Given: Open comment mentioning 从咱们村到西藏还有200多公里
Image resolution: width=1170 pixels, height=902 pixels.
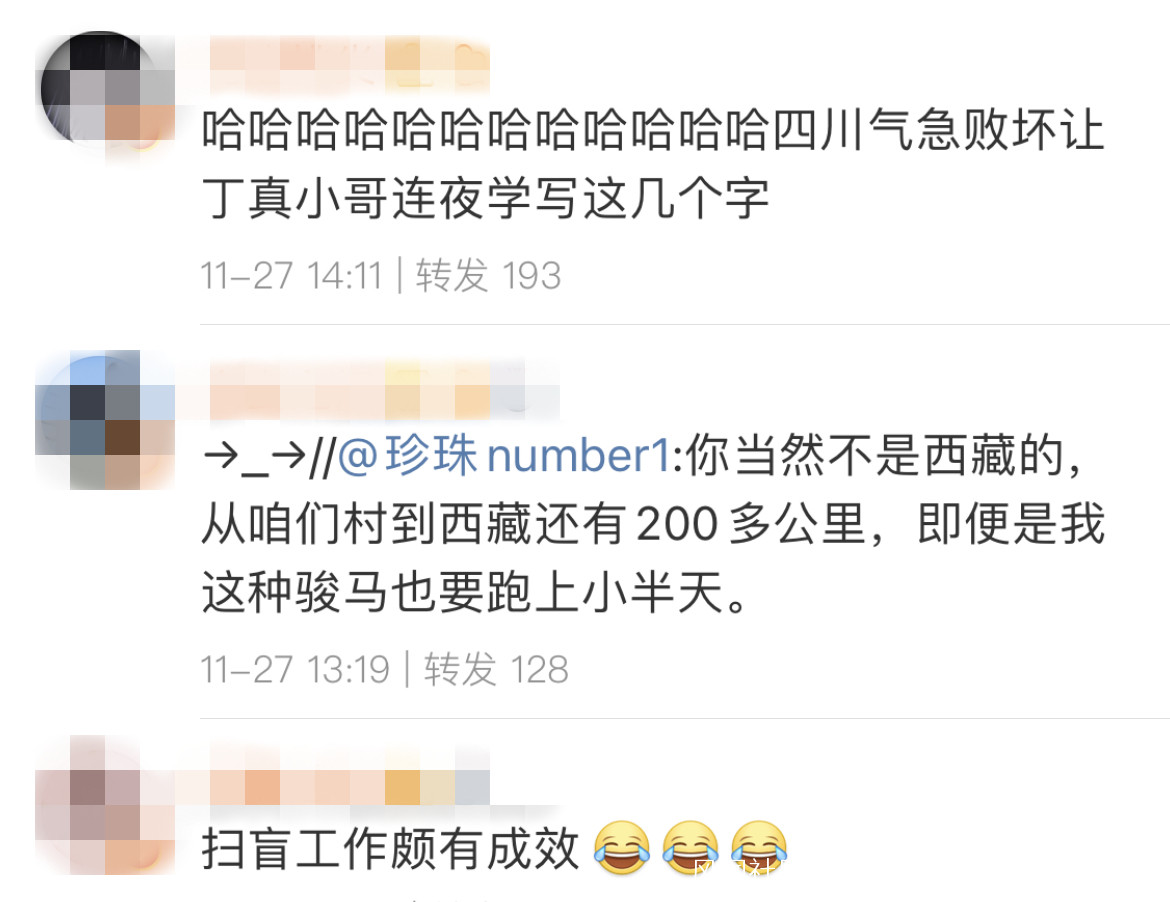Looking at the screenshot, I should 653,524.
